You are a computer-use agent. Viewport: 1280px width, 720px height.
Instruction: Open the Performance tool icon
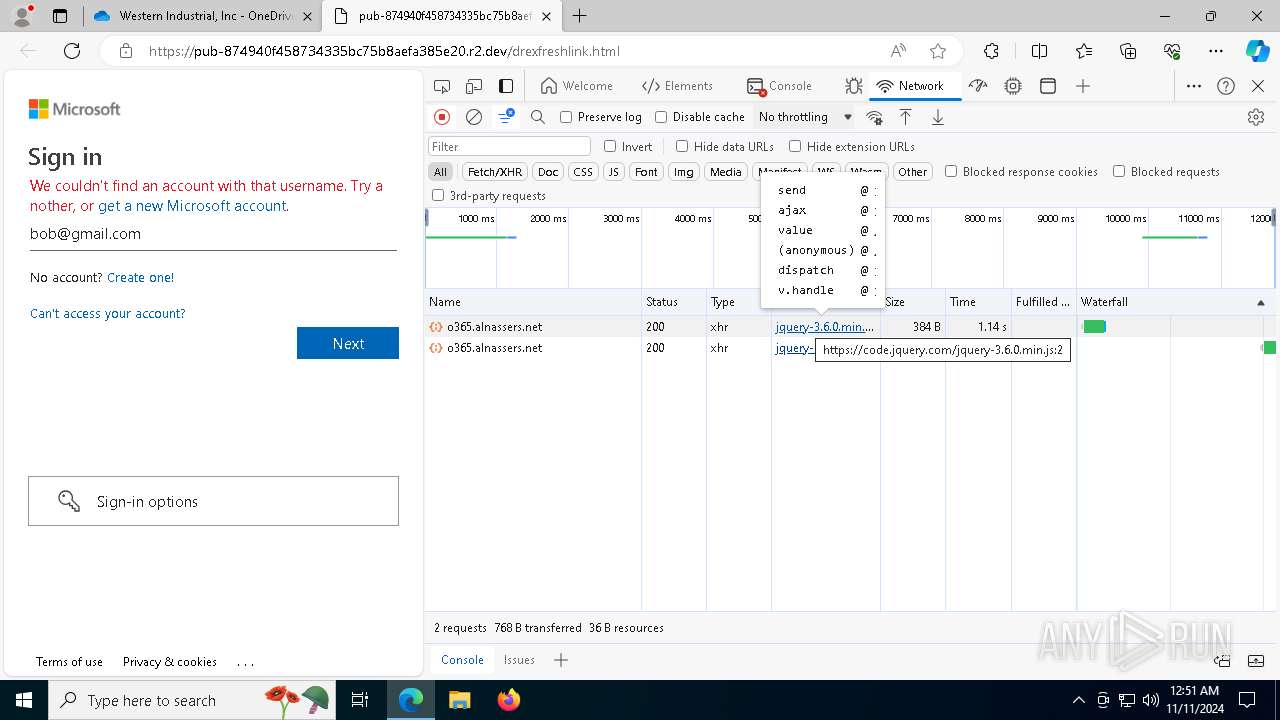click(x=978, y=86)
